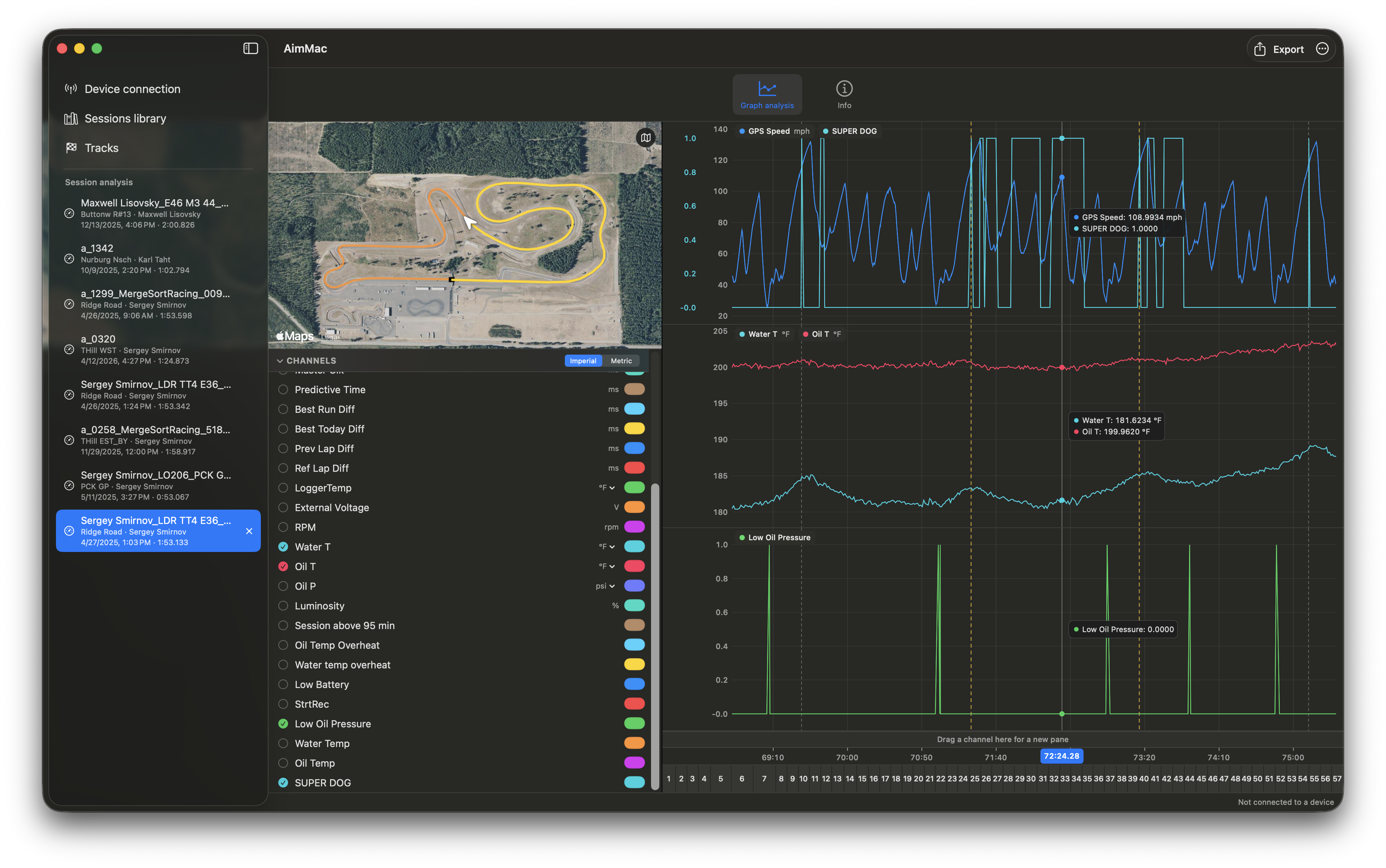Click session icon beside LO206_PCK session

[x=69, y=486]
